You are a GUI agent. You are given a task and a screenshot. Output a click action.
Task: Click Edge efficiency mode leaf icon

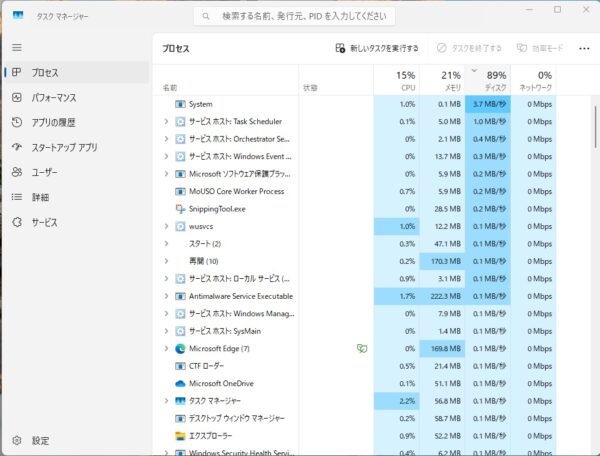click(362, 348)
